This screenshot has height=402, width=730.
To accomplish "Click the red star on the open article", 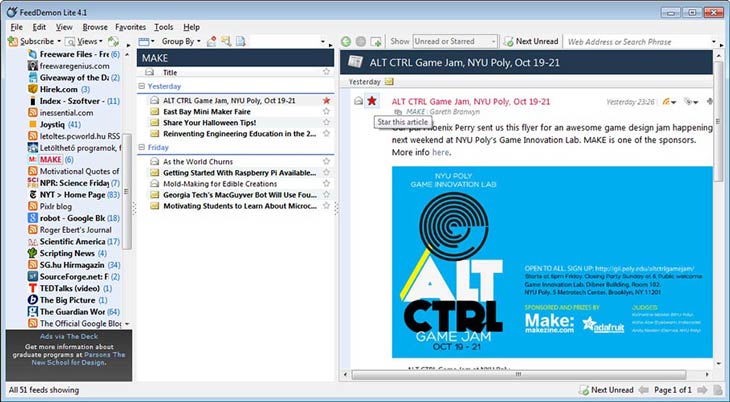I will click(x=372, y=101).
